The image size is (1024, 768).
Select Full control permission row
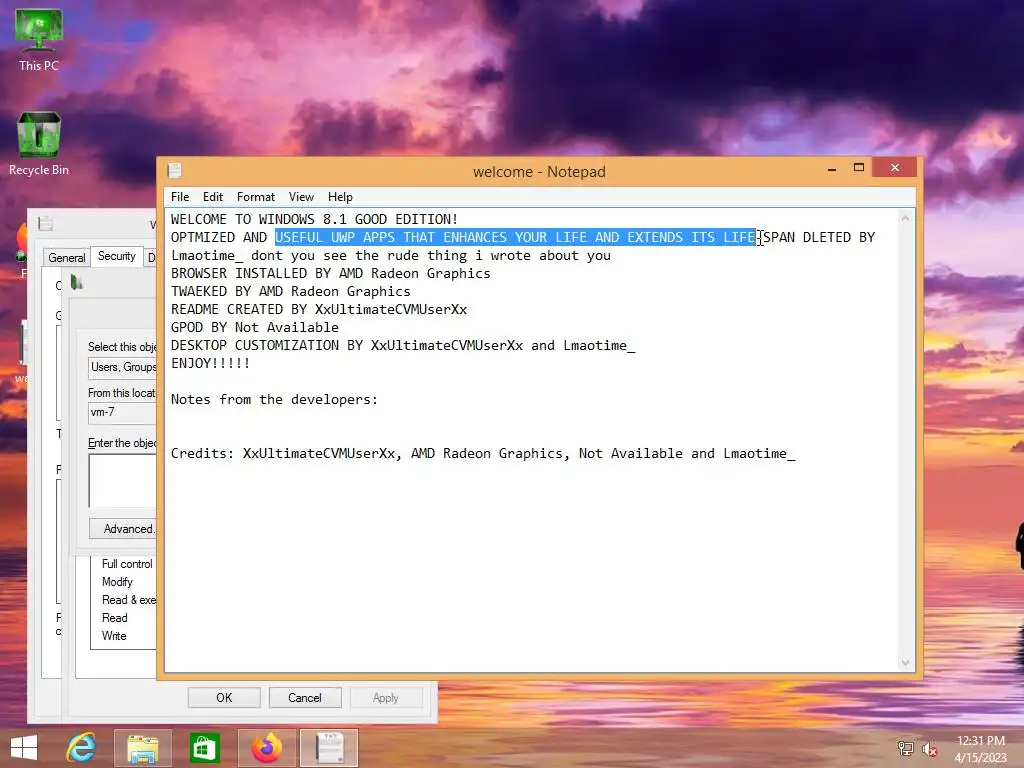coord(127,564)
